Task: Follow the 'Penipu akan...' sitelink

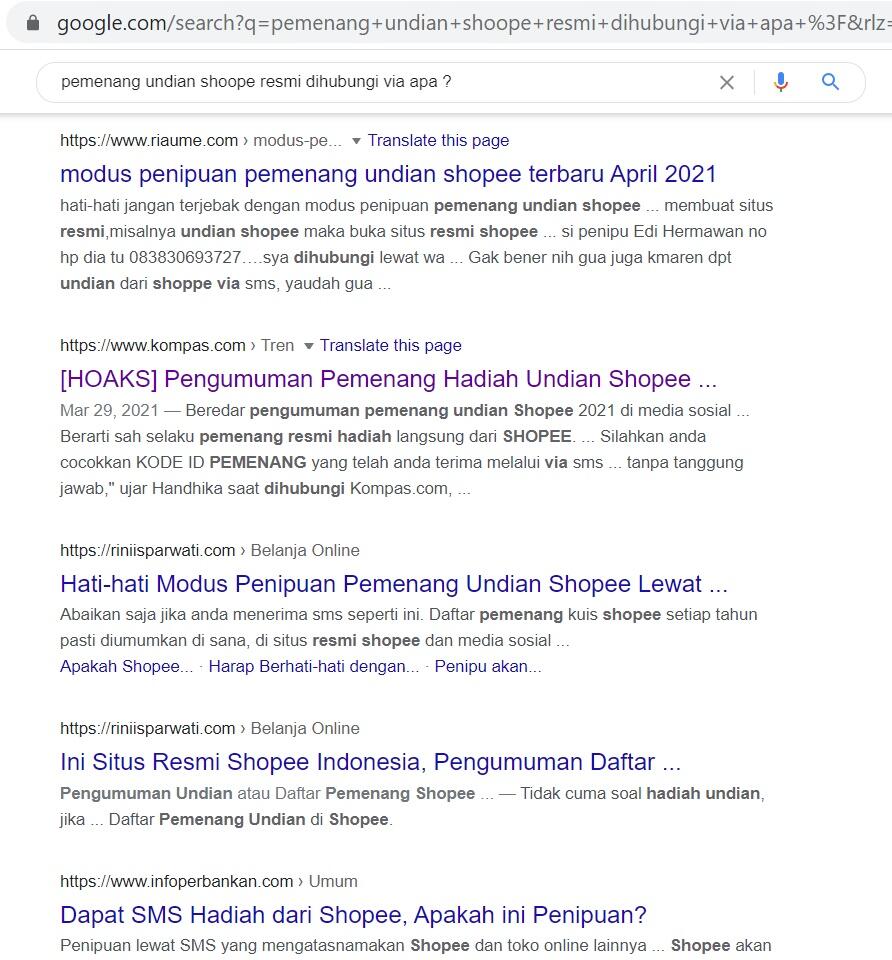Action: point(488,666)
